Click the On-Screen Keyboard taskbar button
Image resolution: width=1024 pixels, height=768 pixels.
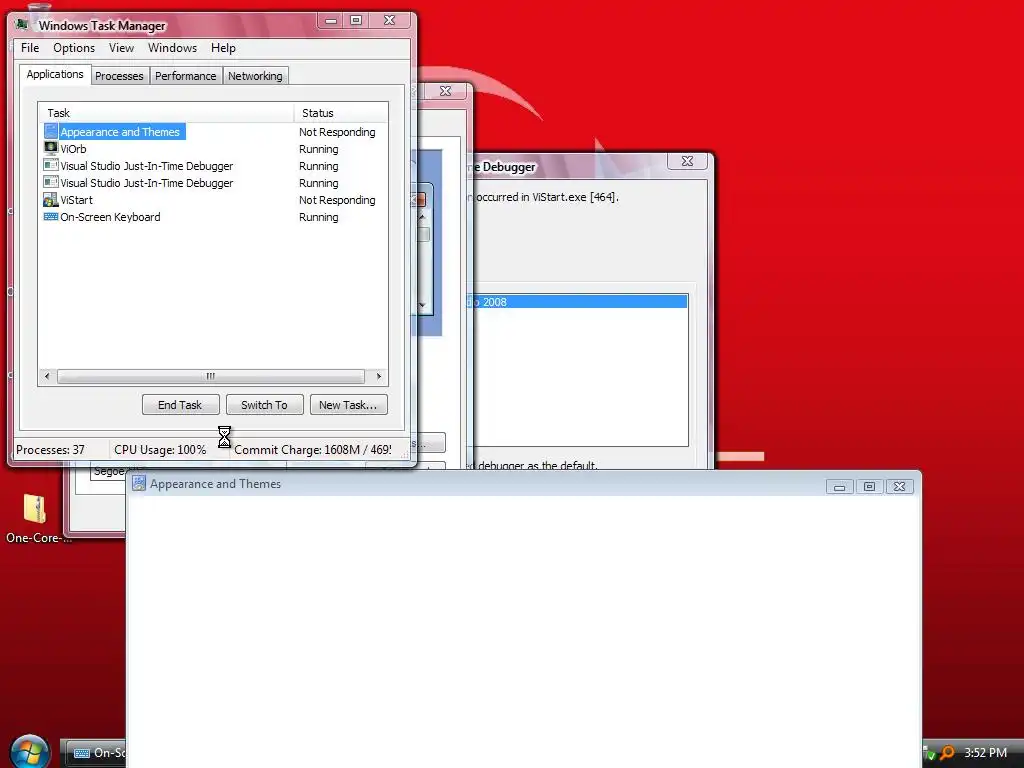tap(97, 752)
